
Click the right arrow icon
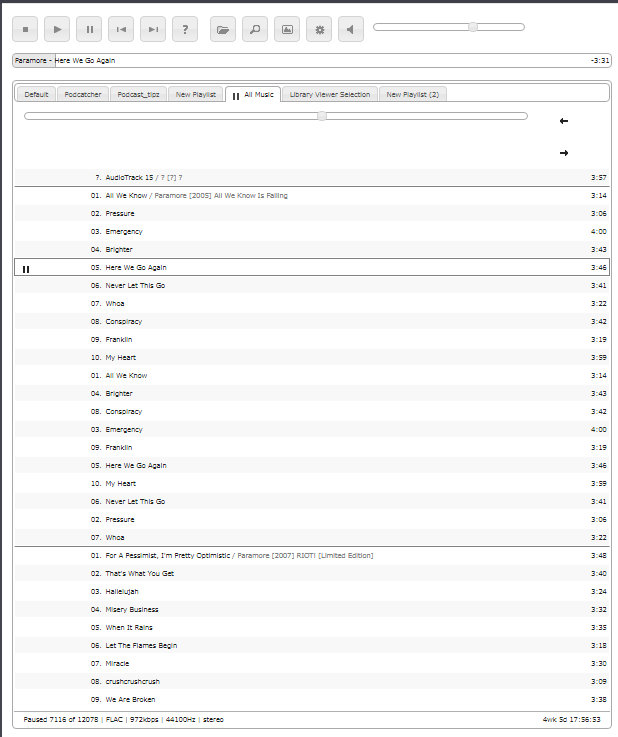click(564, 153)
